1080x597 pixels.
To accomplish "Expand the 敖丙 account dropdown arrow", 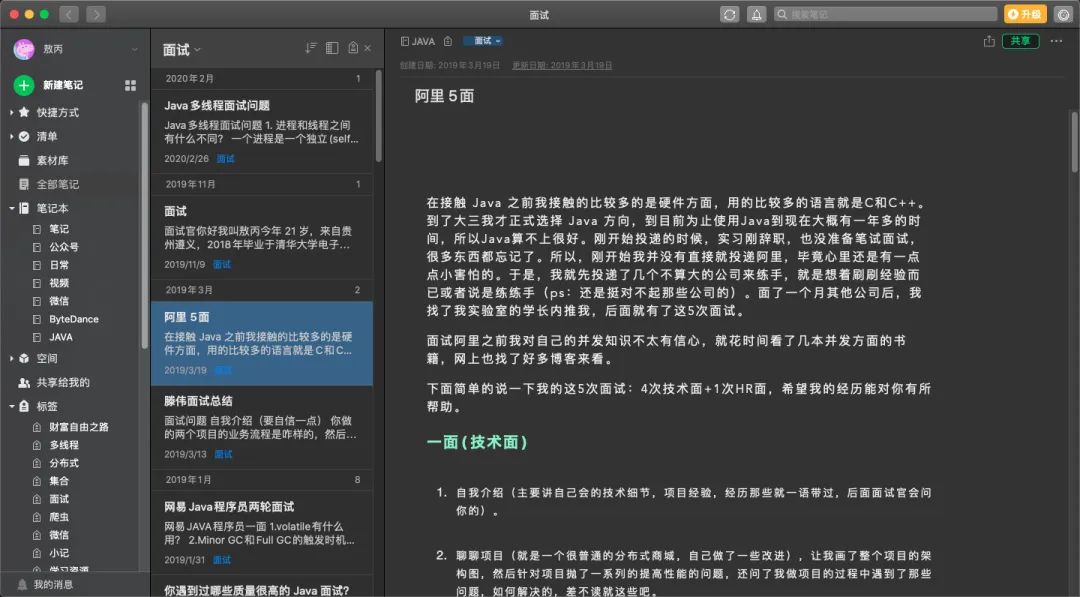I will [134, 50].
